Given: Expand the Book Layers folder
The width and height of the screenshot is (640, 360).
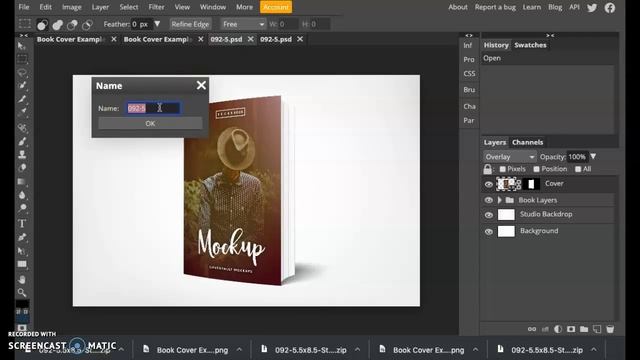Looking at the screenshot, I should pos(500,200).
